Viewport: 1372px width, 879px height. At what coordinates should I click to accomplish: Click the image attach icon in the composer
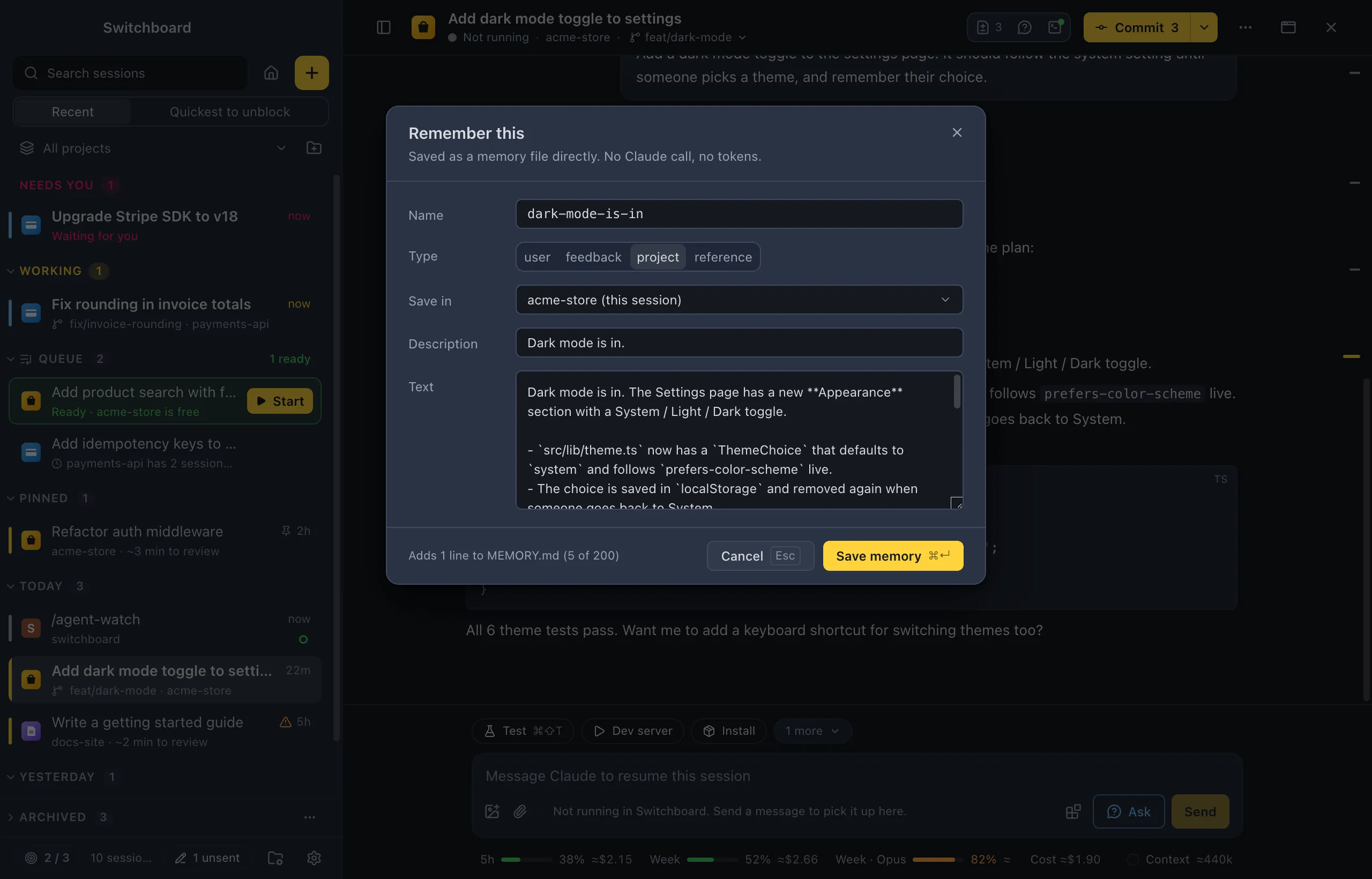point(492,811)
